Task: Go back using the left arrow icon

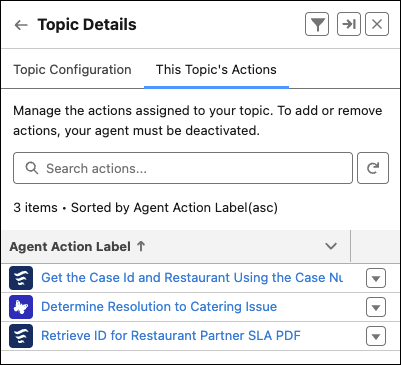Action: coord(21,25)
